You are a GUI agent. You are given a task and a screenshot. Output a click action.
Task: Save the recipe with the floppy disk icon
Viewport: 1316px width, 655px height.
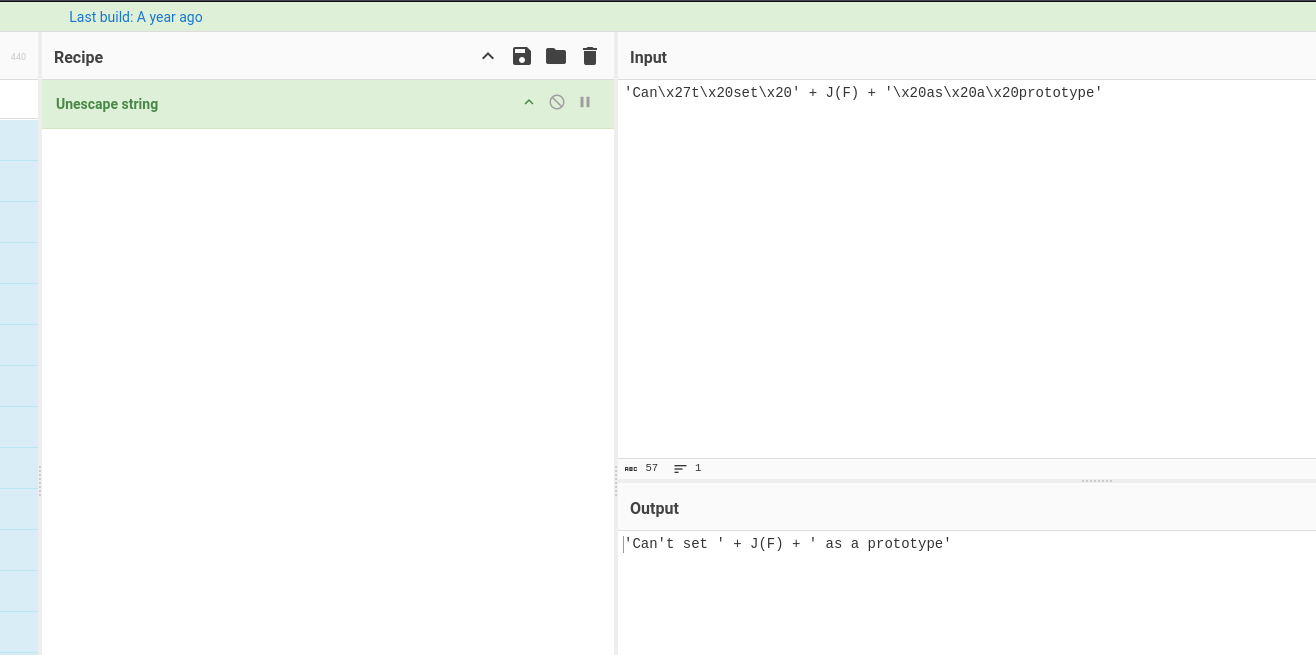pyautogui.click(x=522, y=56)
